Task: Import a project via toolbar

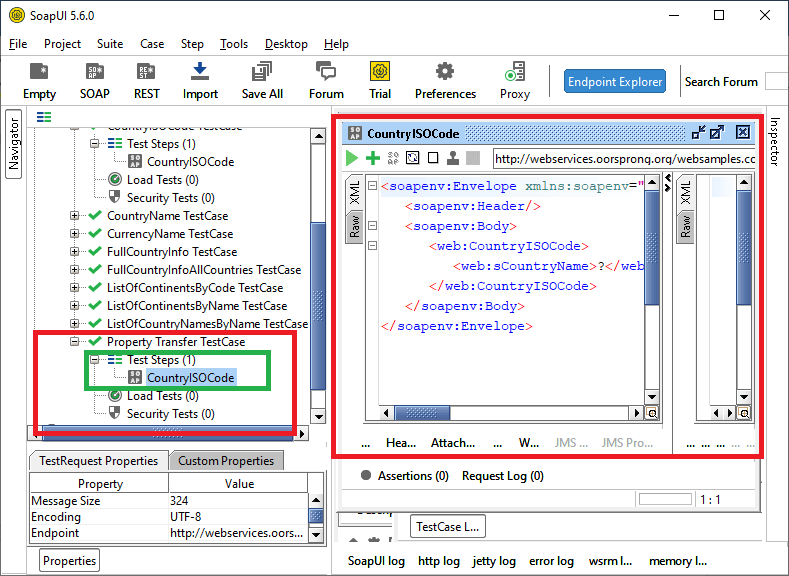Action: [x=200, y=81]
